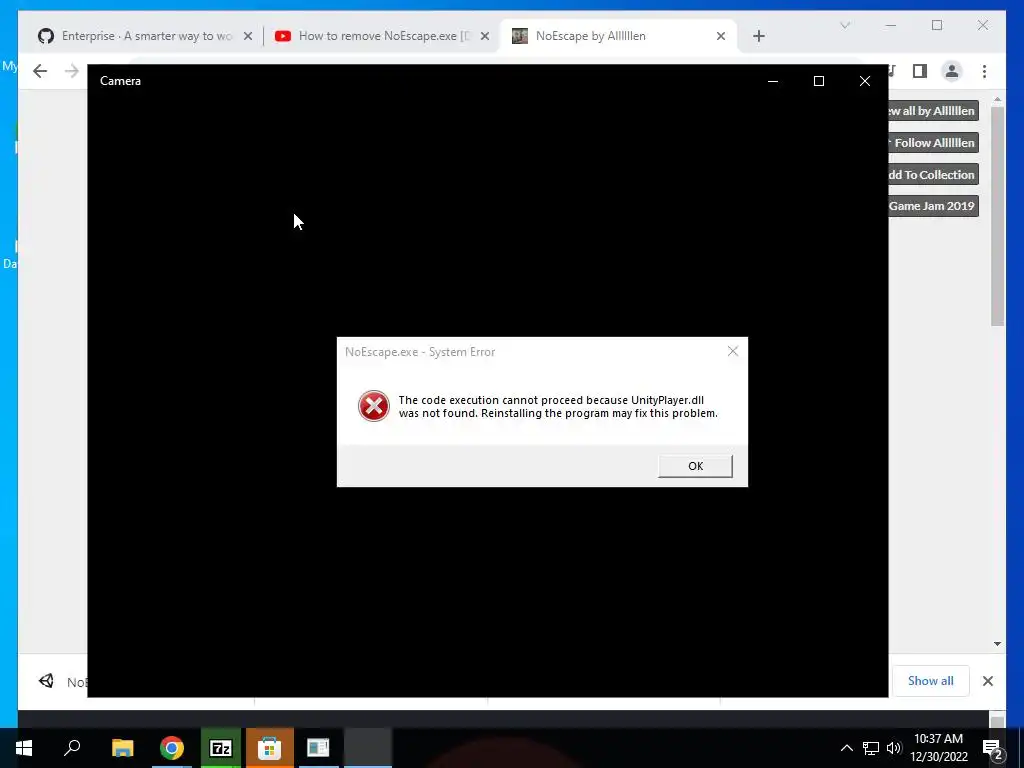The height and width of the screenshot is (768, 1024).
Task: Open the news app taskbar icon
Action: tap(318, 748)
